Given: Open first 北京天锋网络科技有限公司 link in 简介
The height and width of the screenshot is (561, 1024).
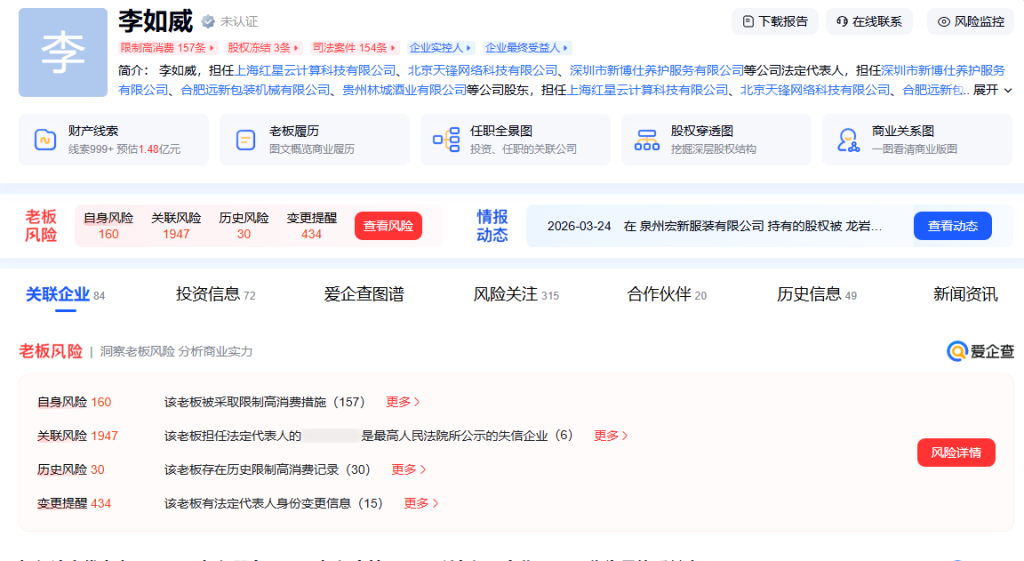Looking at the screenshot, I should pos(483,71).
